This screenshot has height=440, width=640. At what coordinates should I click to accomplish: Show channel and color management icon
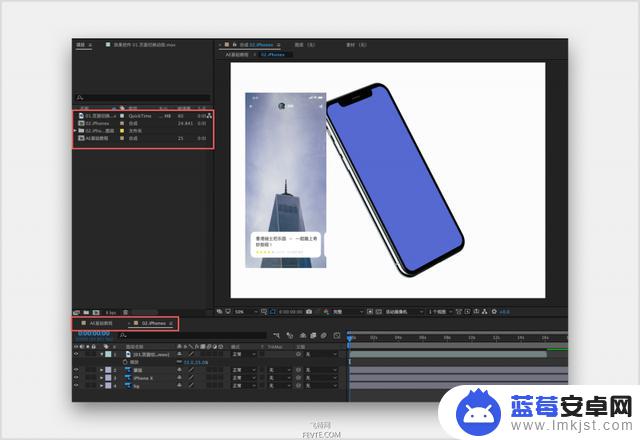pyautogui.click(x=326, y=311)
